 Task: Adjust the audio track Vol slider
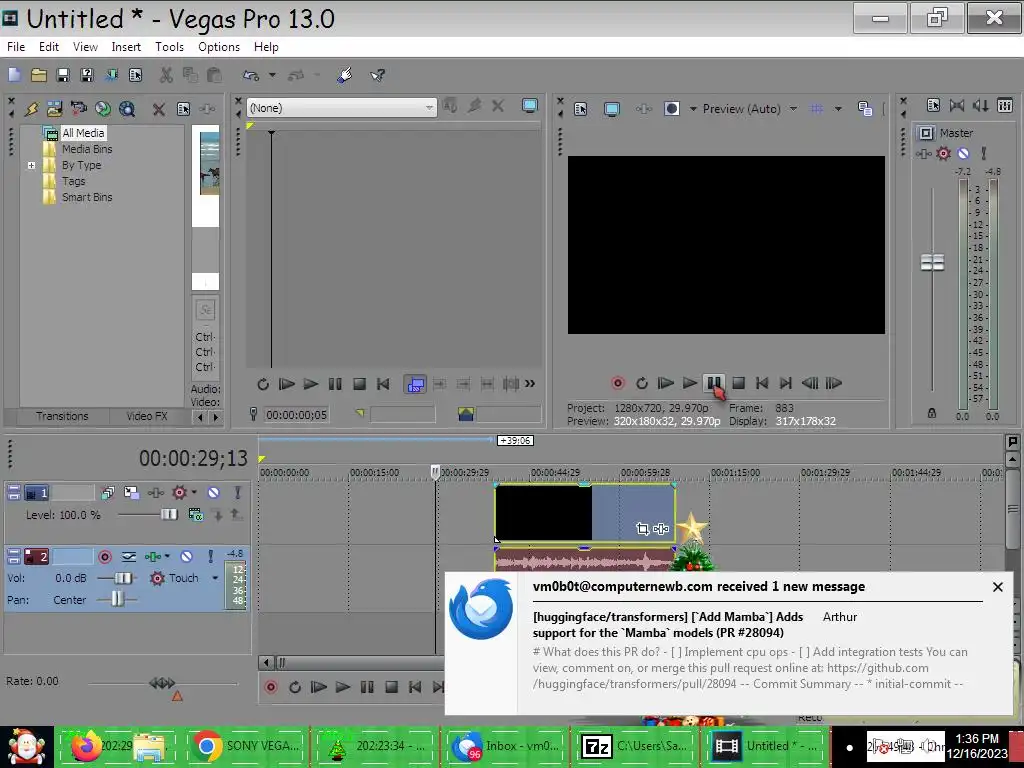pos(123,578)
